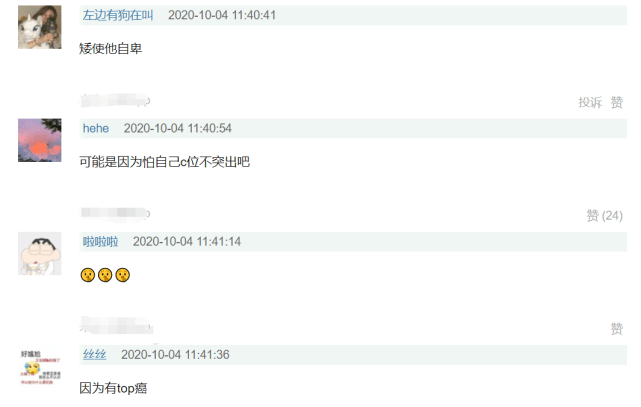The height and width of the screenshot is (407, 641).
Task: Visit profile of user 丝丝
Action: (94, 354)
